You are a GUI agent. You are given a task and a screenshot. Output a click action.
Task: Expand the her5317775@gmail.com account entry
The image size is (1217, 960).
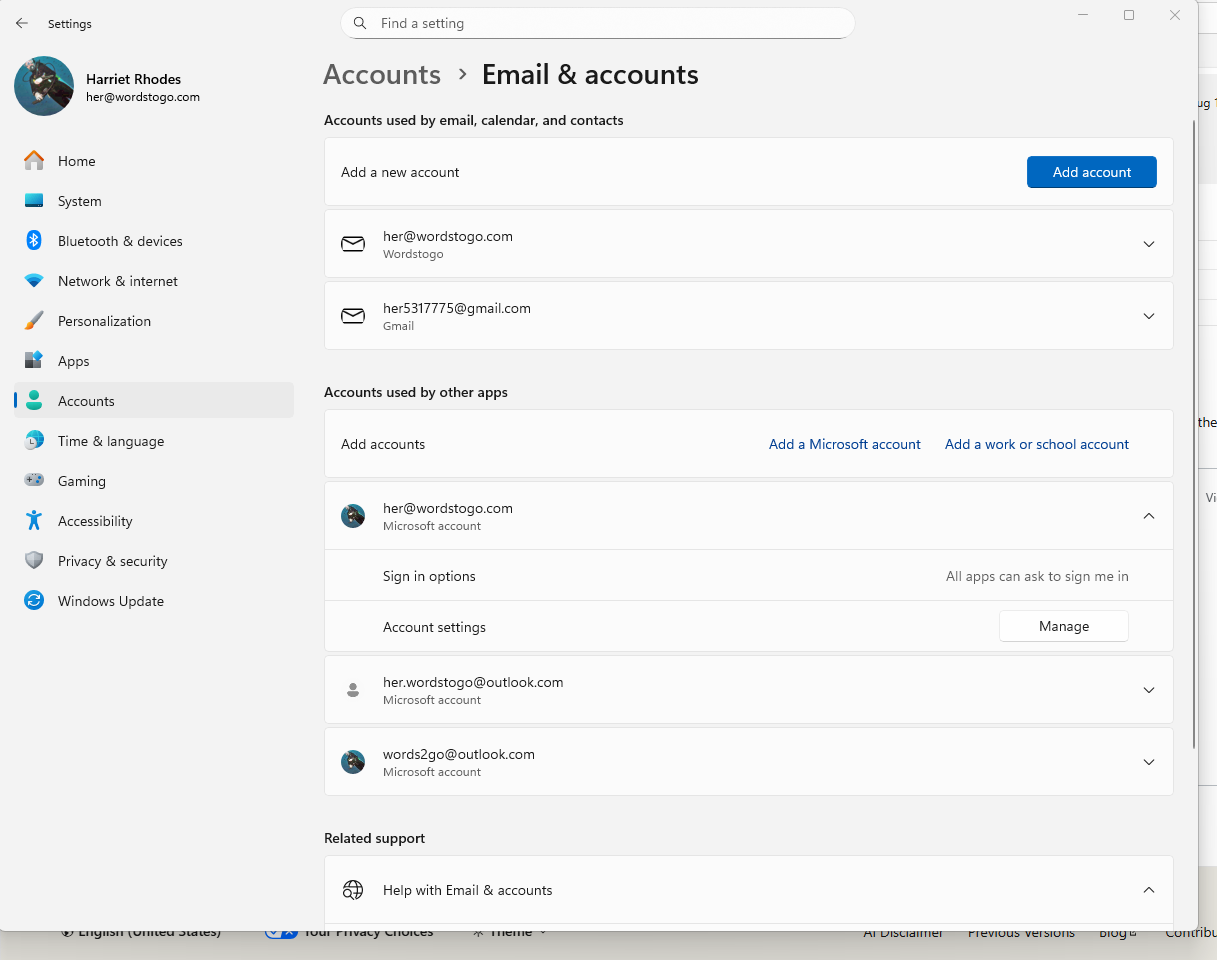tap(1148, 315)
